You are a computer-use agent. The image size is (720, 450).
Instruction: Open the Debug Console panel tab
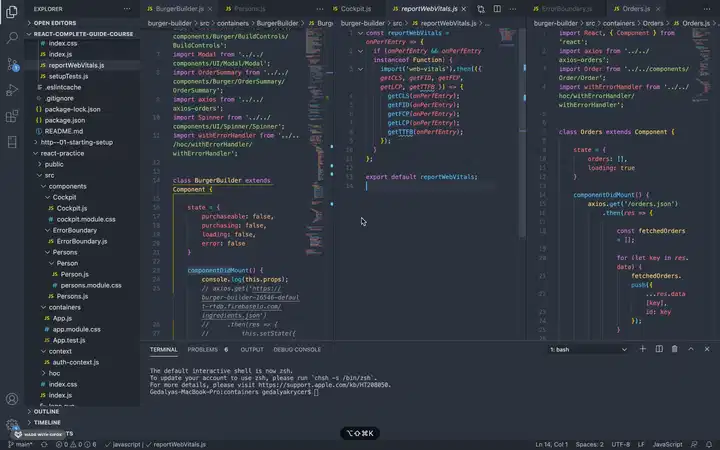pyautogui.click(x=297, y=349)
